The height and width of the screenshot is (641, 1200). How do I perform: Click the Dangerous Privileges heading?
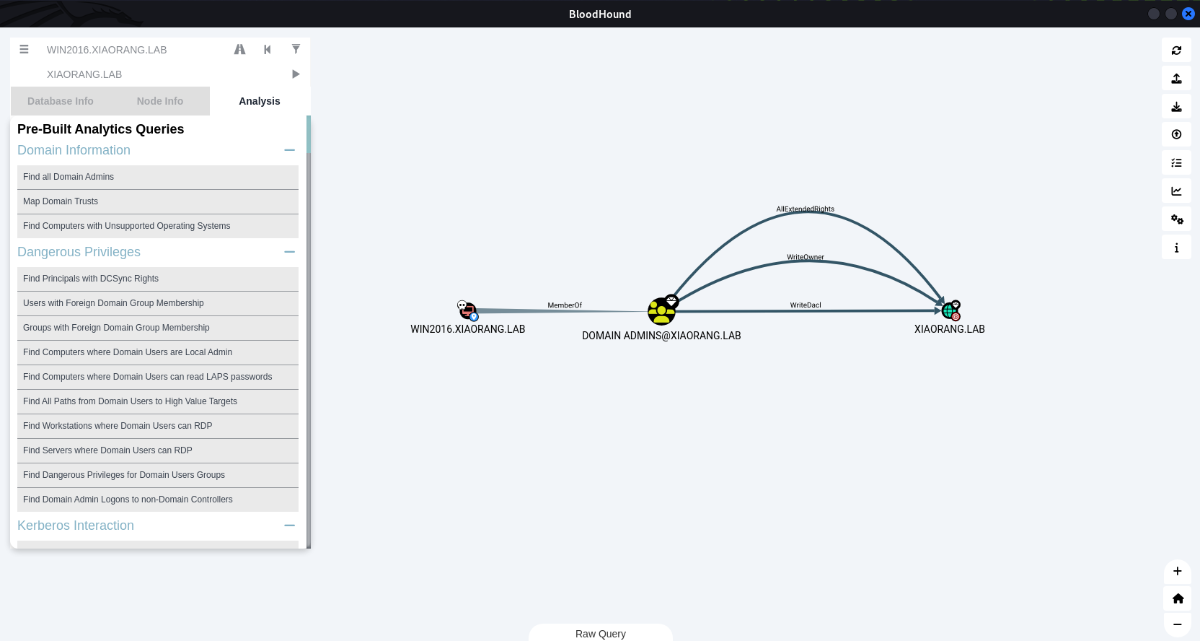coord(79,252)
